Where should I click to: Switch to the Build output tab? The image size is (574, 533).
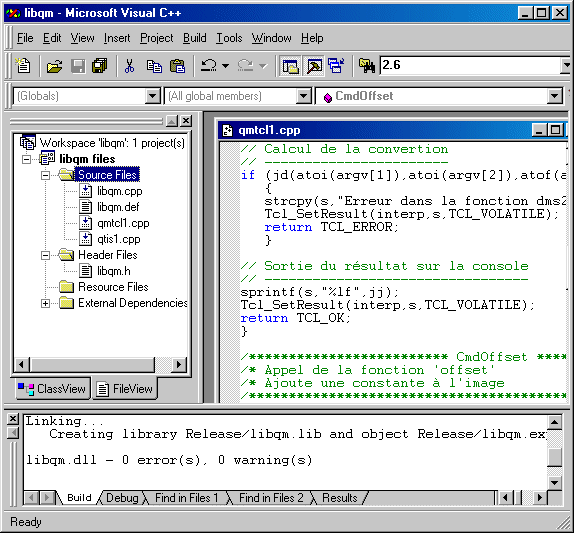(x=79, y=498)
